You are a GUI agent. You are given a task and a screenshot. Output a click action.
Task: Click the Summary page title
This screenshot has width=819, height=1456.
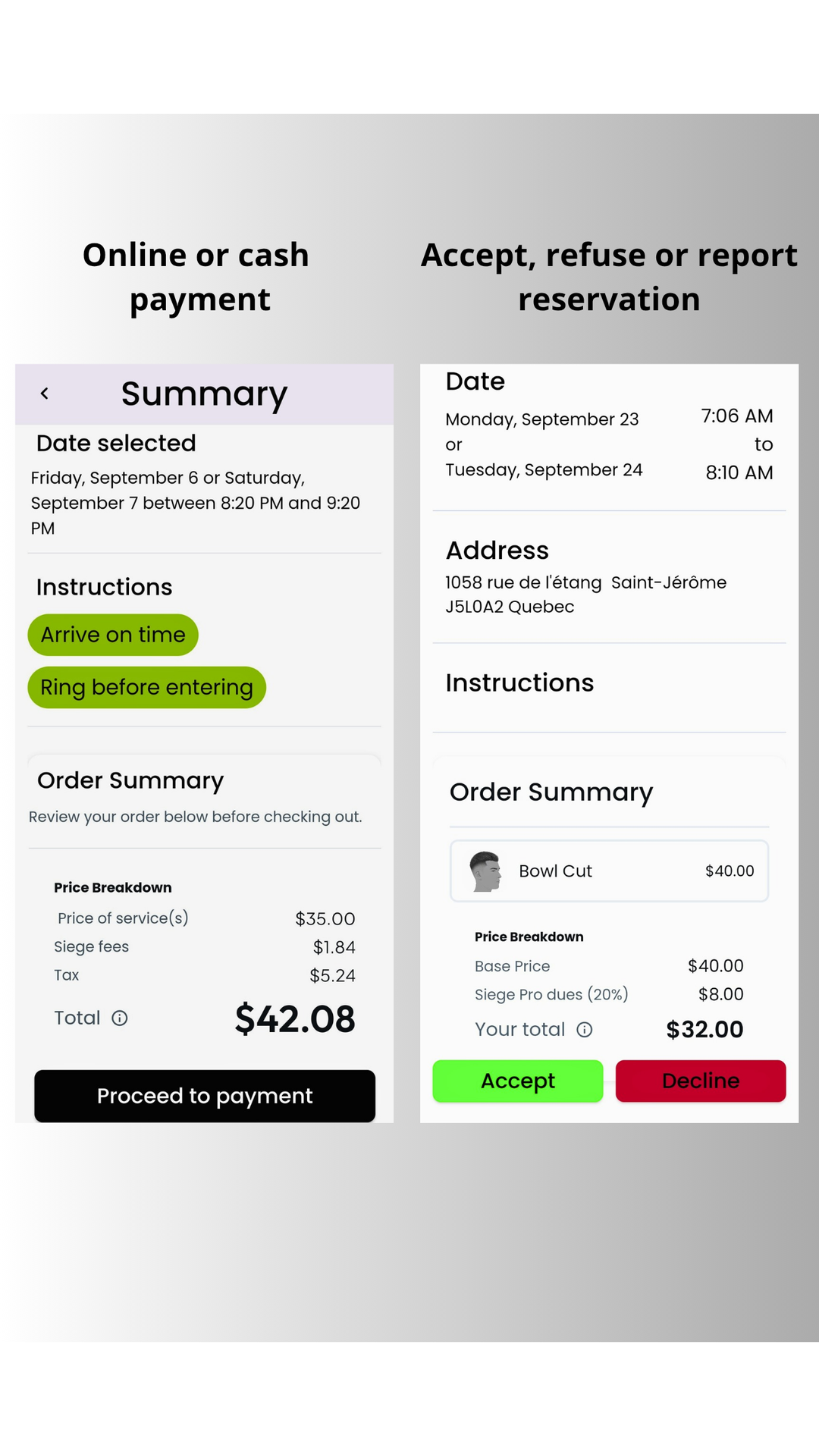click(204, 394)
